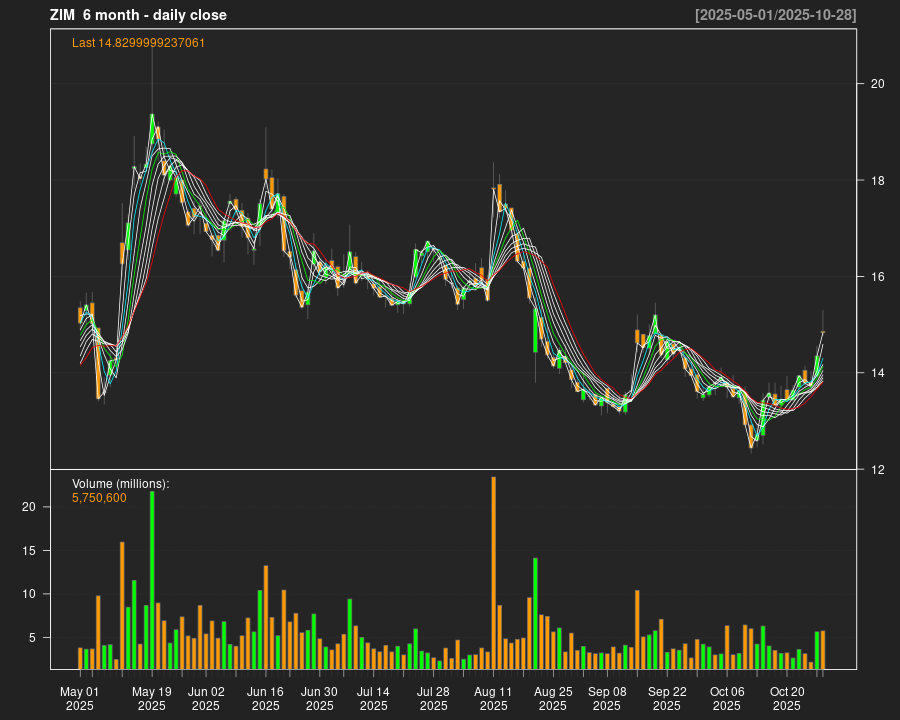900x720 pixels.
Task: Click the 20 price axis label
Action: pyautogui.click(x=877, y=84)
